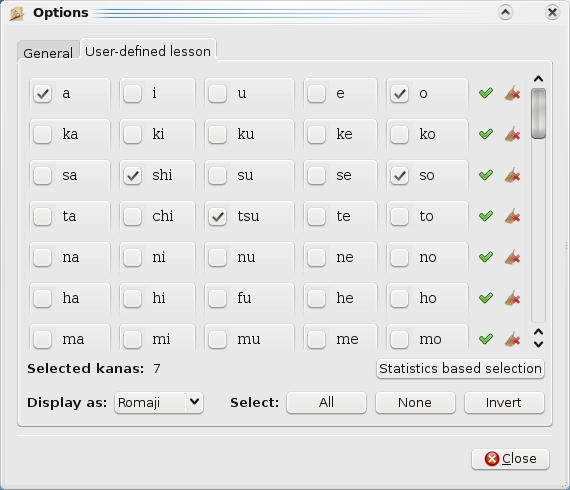
Task: Clear the ka-row selection with the broom icon
Action: tap(513, 134)
